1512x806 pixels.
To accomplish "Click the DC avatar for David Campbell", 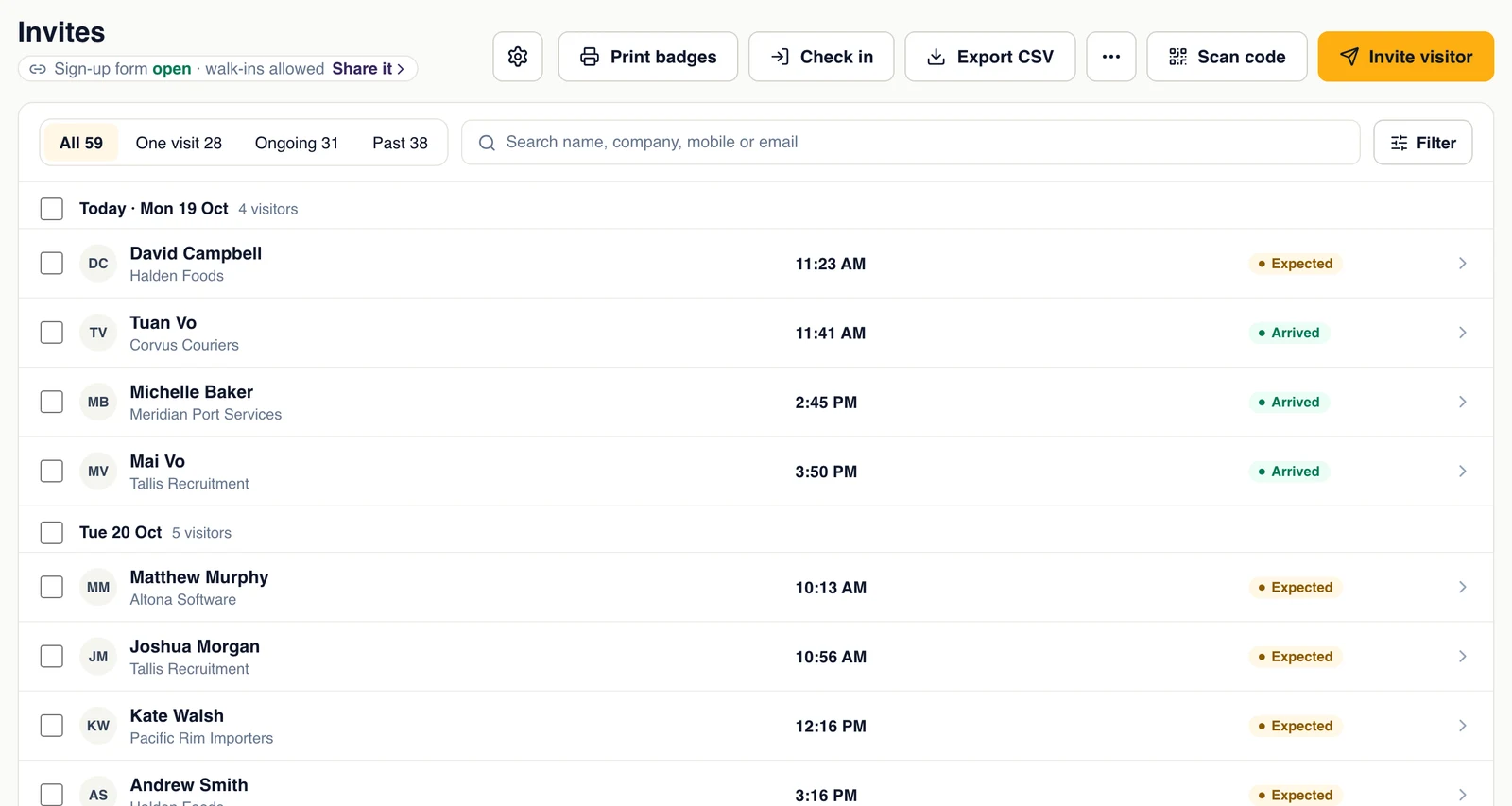I will (x=98, y=264).
